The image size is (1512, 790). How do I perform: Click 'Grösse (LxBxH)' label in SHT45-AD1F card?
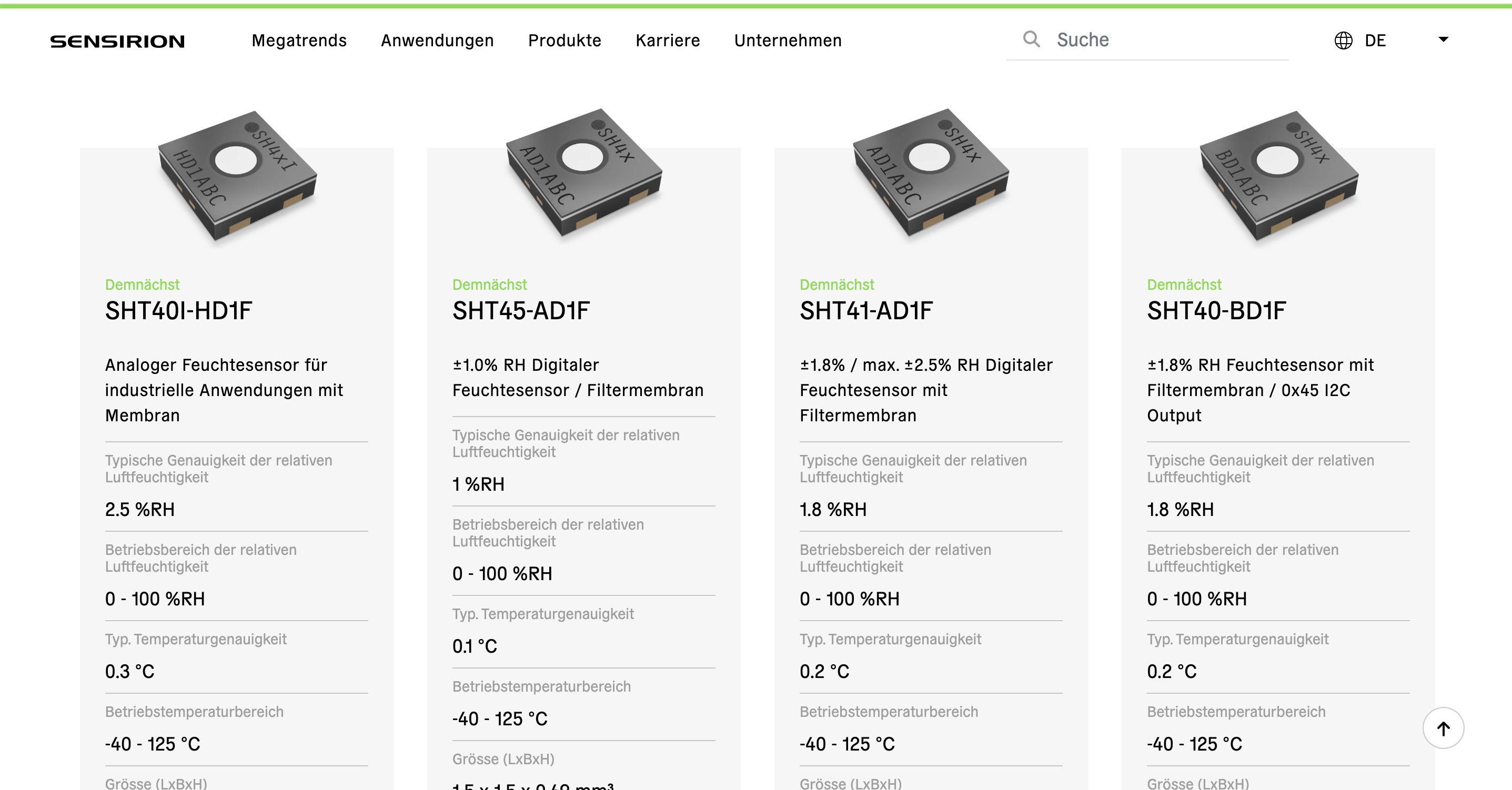[x=503, y=759]
